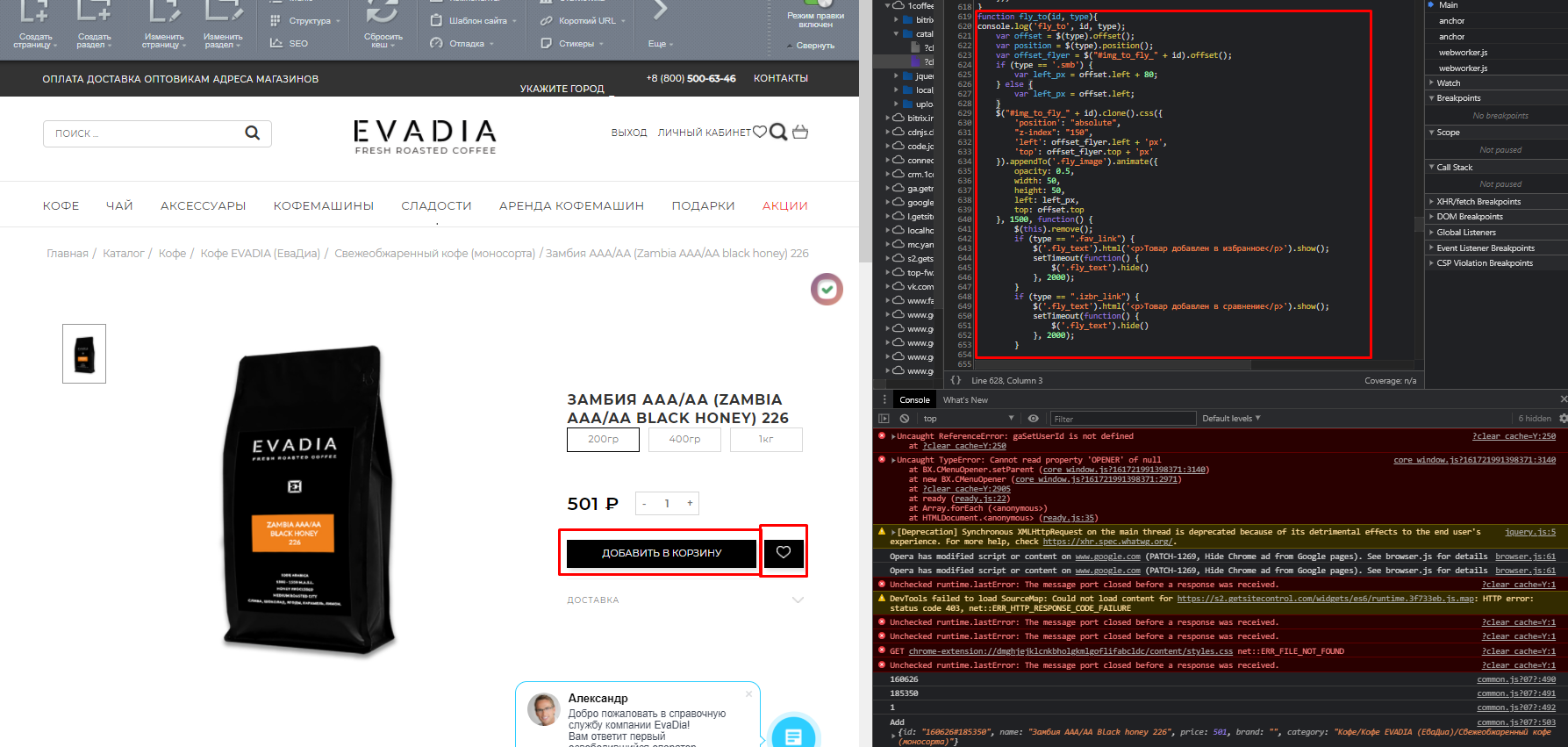This screenshot has width=1568, height=747.
Task: Open the wishlist heart icon in header
Action: click(760, 132)
